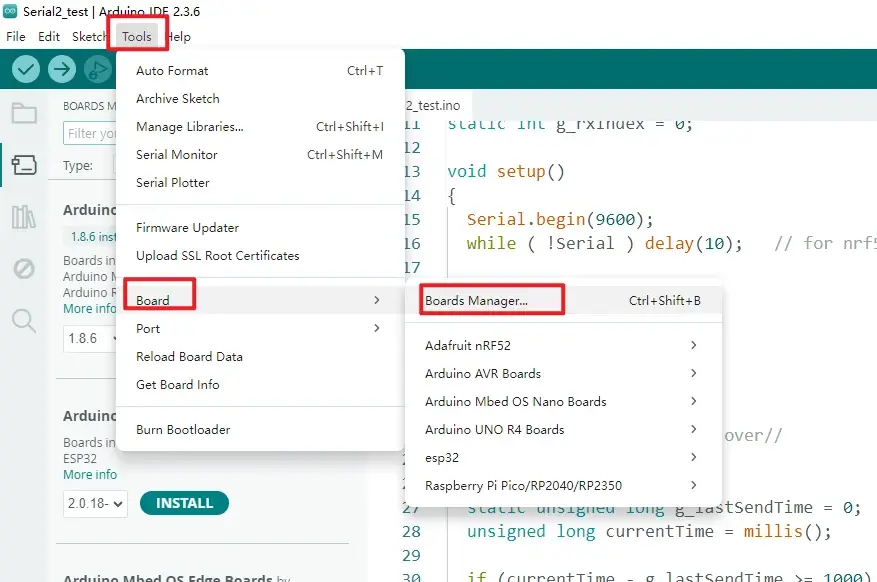This screenshot has height=582, width=877.
Task: Open the Sketchbook folder sidebar icon
Action: tap(24, 112)
